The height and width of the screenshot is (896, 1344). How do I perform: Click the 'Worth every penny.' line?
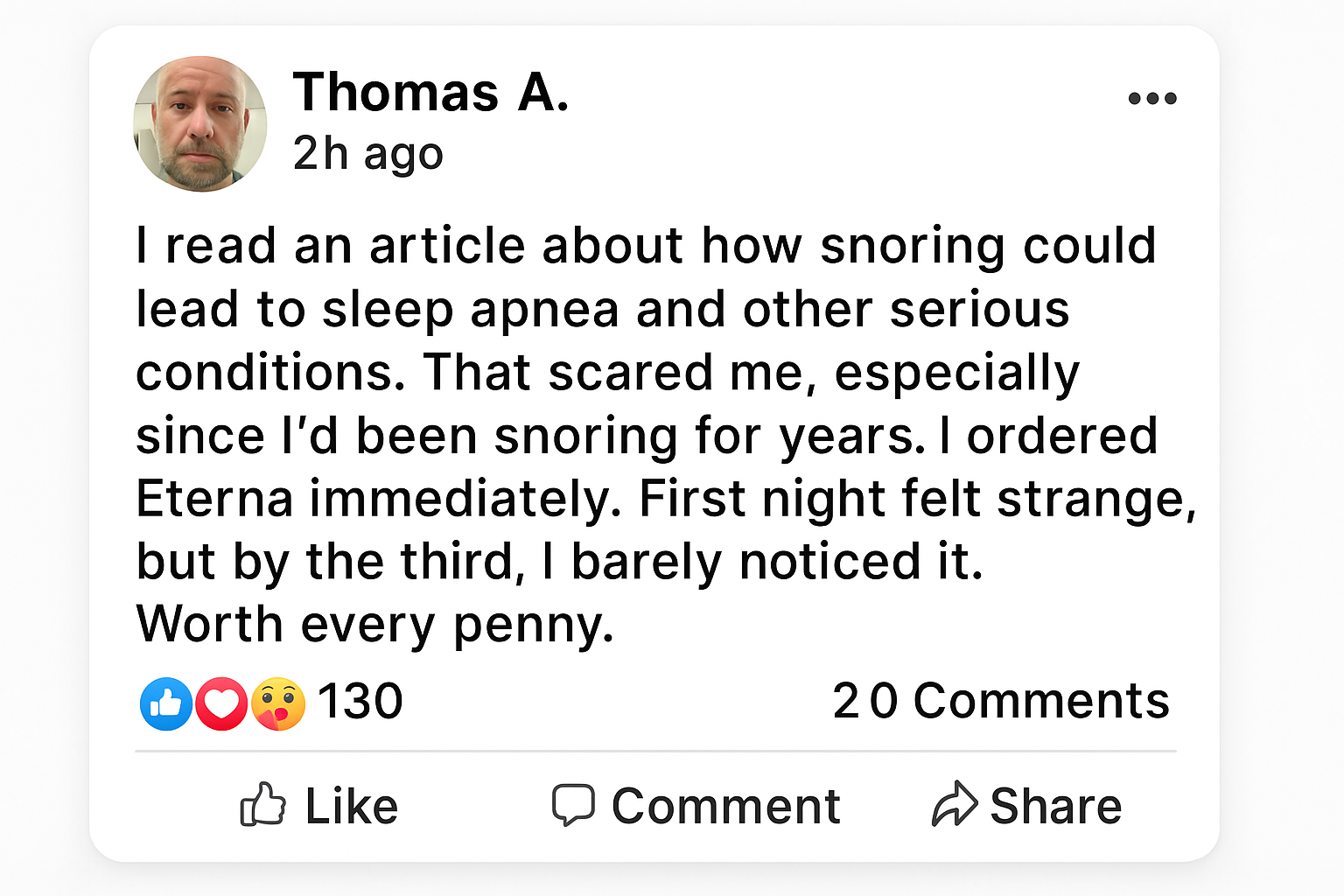[x=374, y=626]
